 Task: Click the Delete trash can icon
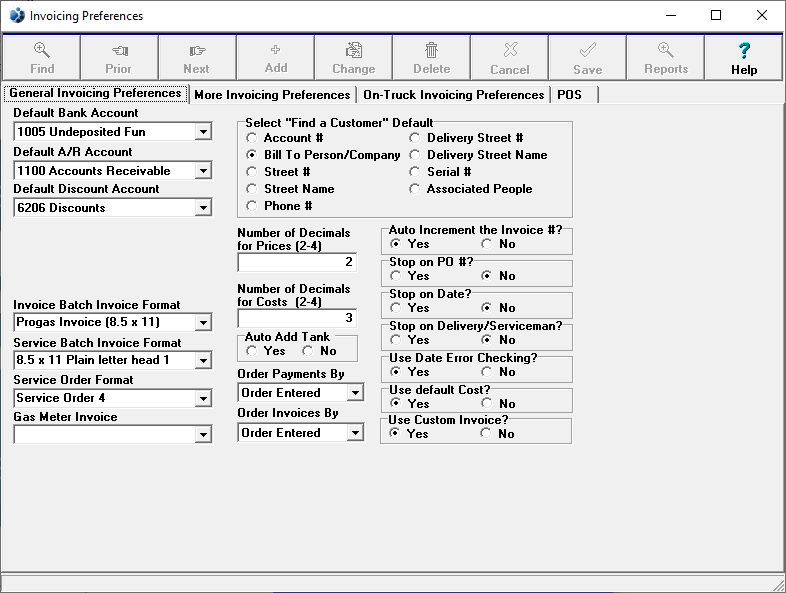[x=432, y=50]
